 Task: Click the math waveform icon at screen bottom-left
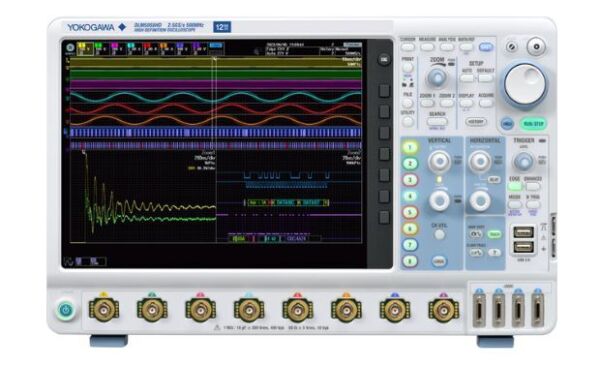pyautogui.click(x=69, y=262)
